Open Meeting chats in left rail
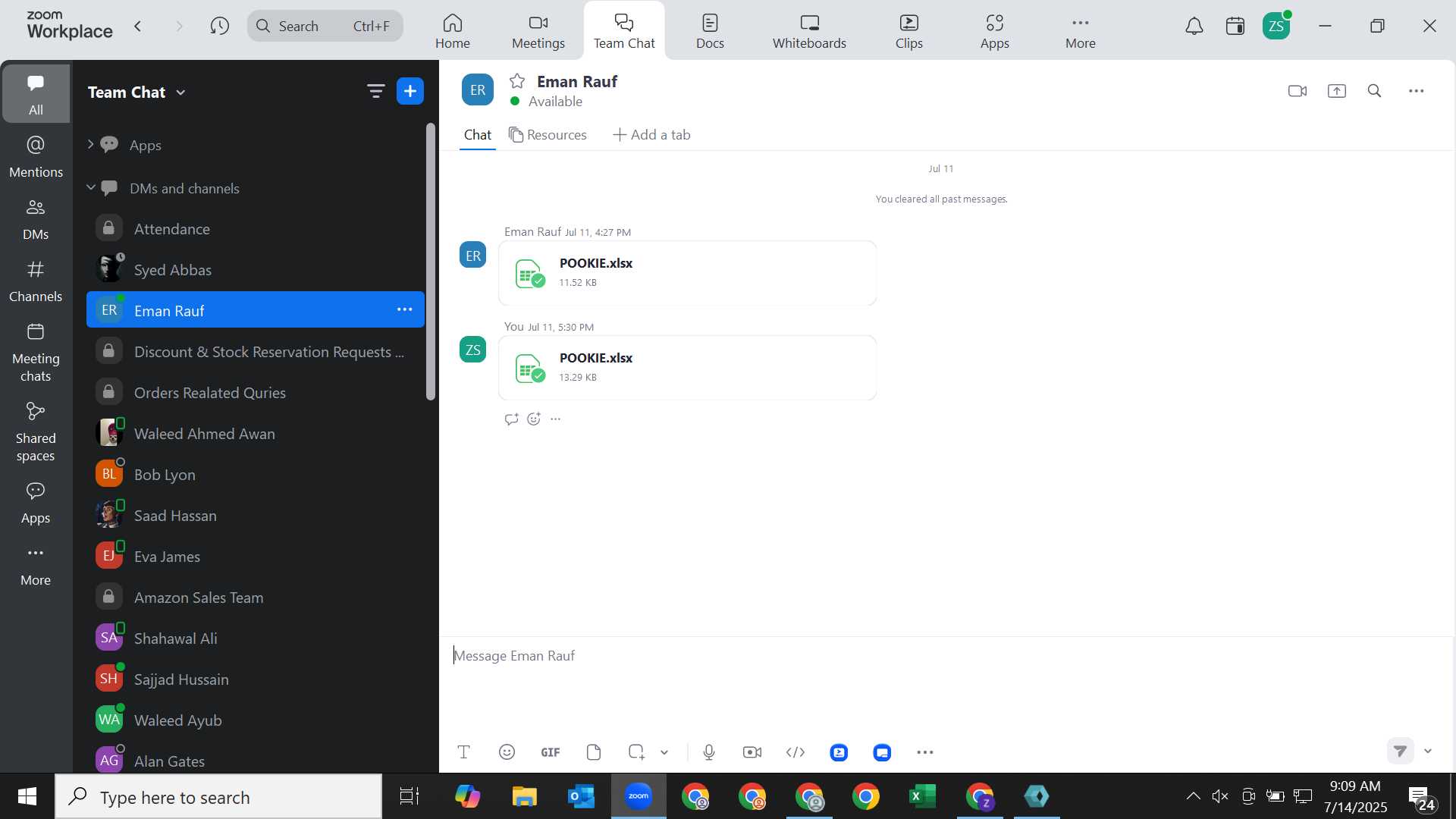This screenshot has height=819, width=1456. coord(36,352)
